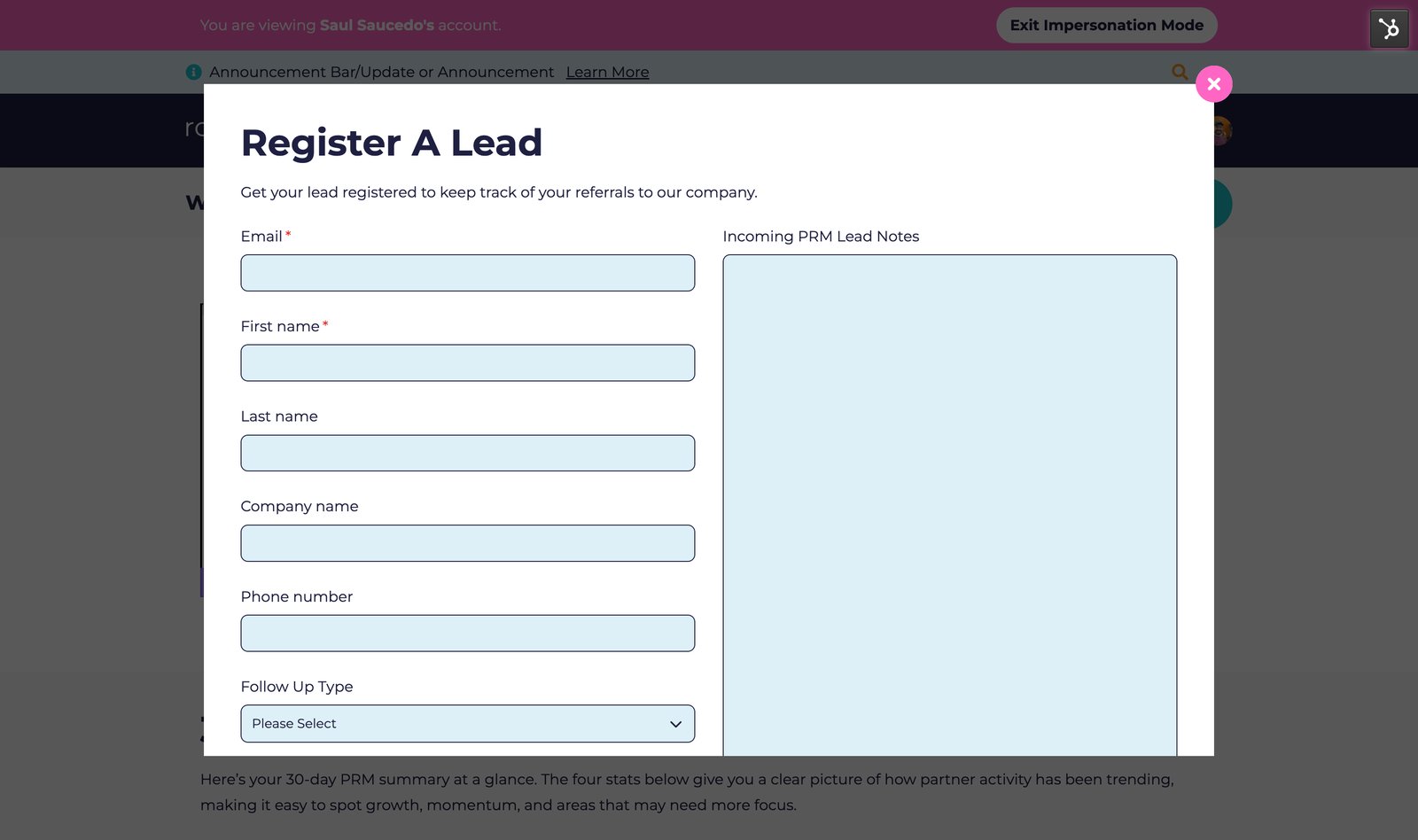Click inside the Company name field
Viewport: 1418px width, 840px height.
pyautogui.click(x=467, y=542)
